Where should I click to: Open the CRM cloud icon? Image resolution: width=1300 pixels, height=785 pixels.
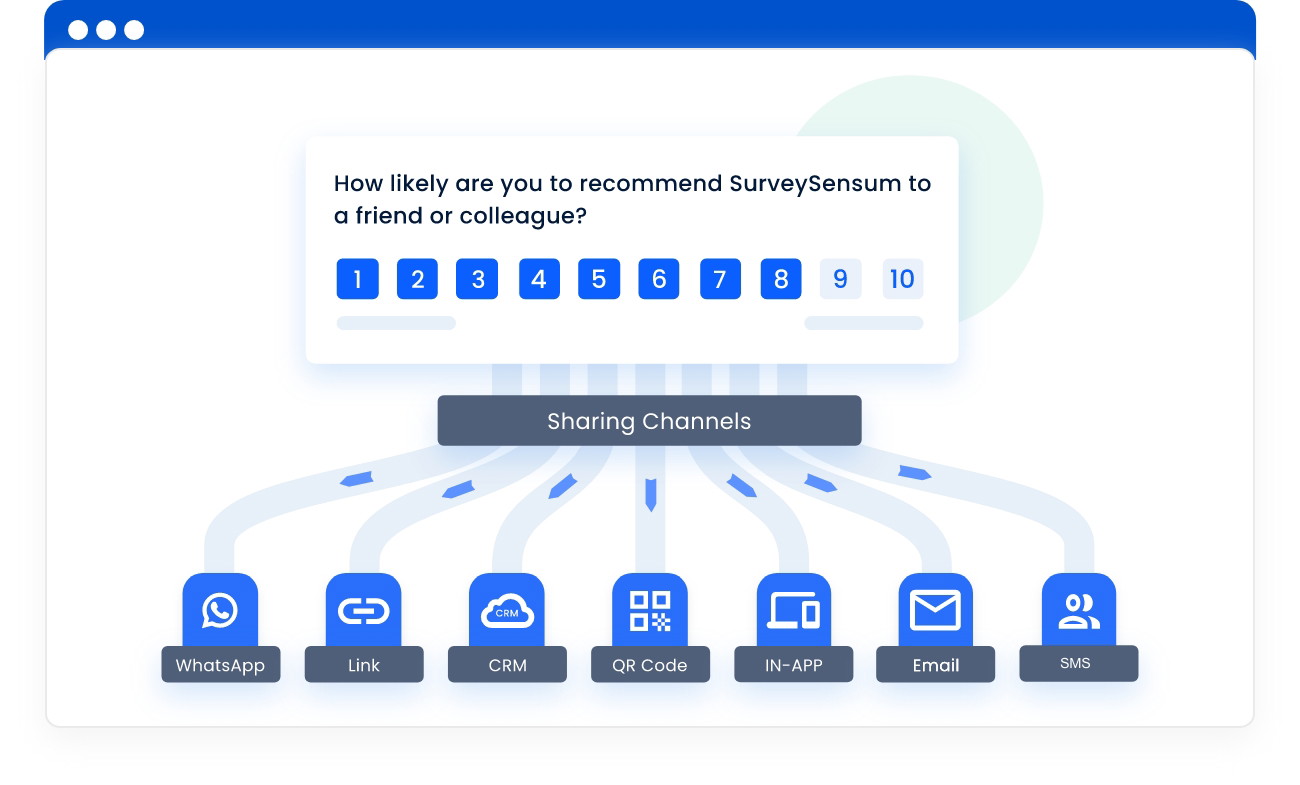click(507, 610)
